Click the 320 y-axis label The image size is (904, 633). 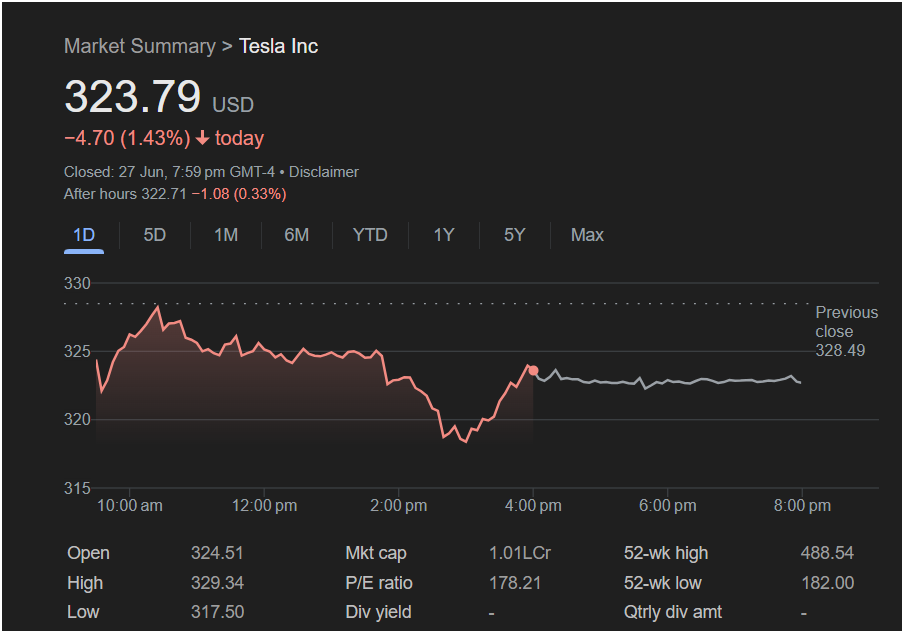point(77,420)
